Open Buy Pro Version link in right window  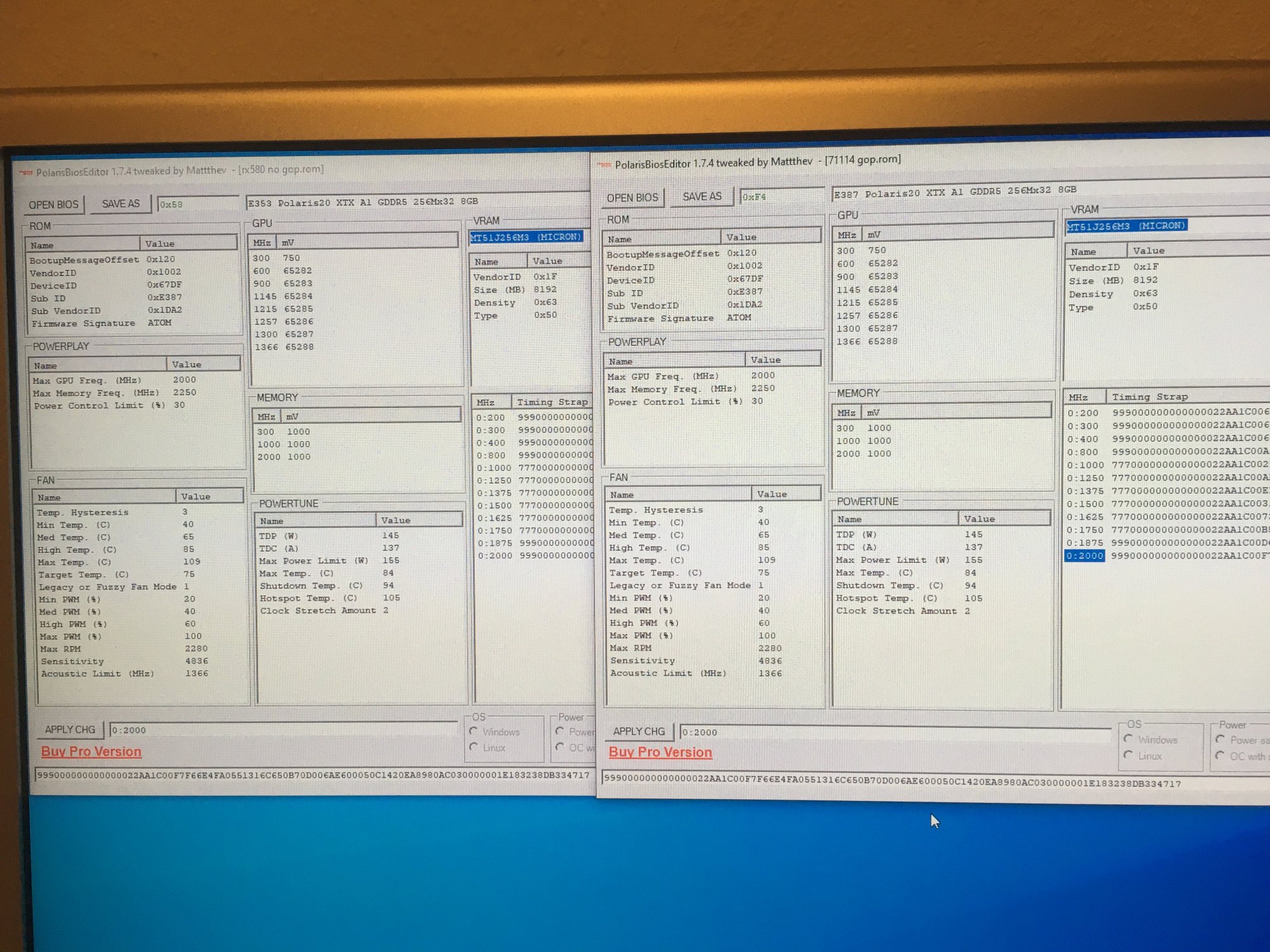point(660,752)
